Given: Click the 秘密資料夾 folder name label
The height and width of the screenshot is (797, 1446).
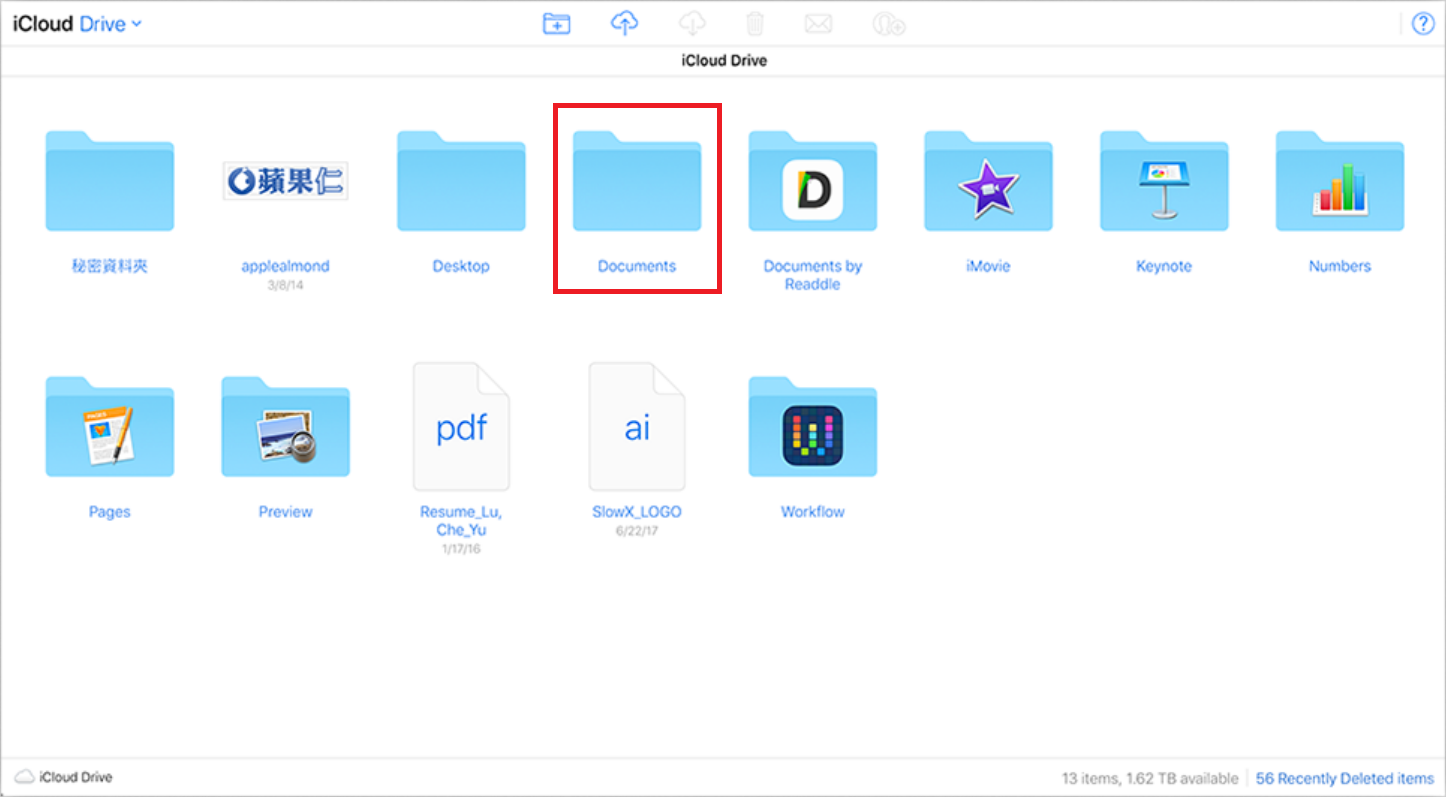Looking at the screenshot, I should 110,266.
